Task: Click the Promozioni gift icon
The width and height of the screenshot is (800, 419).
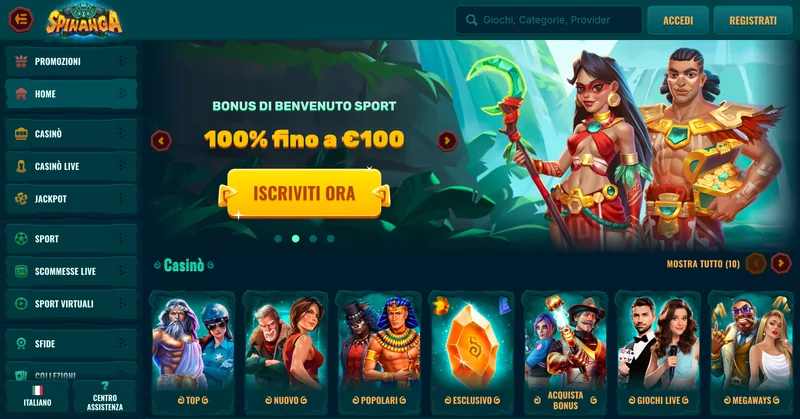Action: (x=21, y=61)
